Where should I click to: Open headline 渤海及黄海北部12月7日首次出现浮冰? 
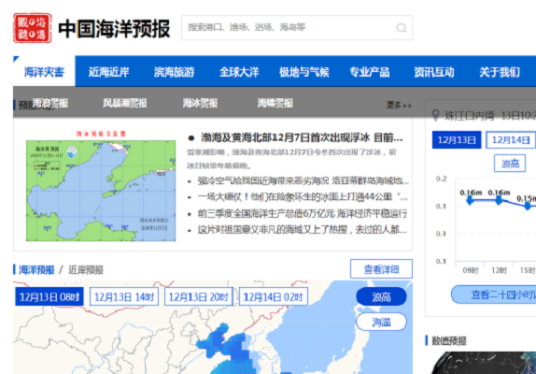tap(302, 138)
